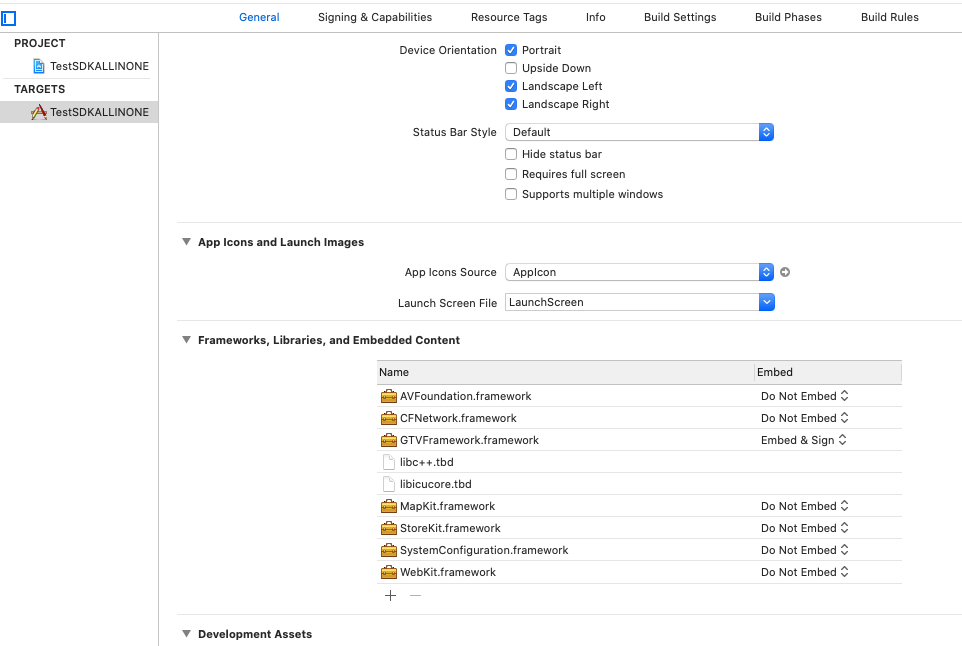Select libc++.tbd row name
Viewport: 962px width, 646px height.
[x=427, y=463]
